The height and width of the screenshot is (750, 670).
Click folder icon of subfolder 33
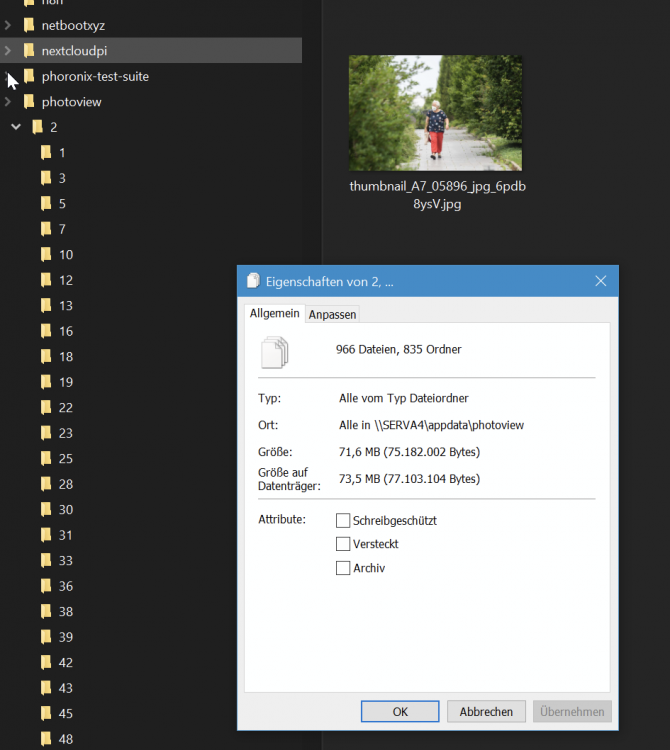click(x=46, y=560)
